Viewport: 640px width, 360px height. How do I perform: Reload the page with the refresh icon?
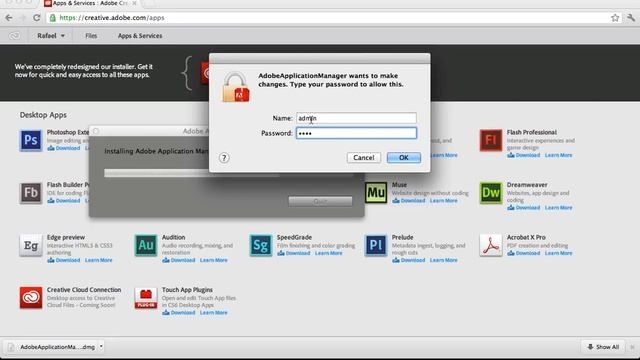pyautogui.click(x=37, y=18)
